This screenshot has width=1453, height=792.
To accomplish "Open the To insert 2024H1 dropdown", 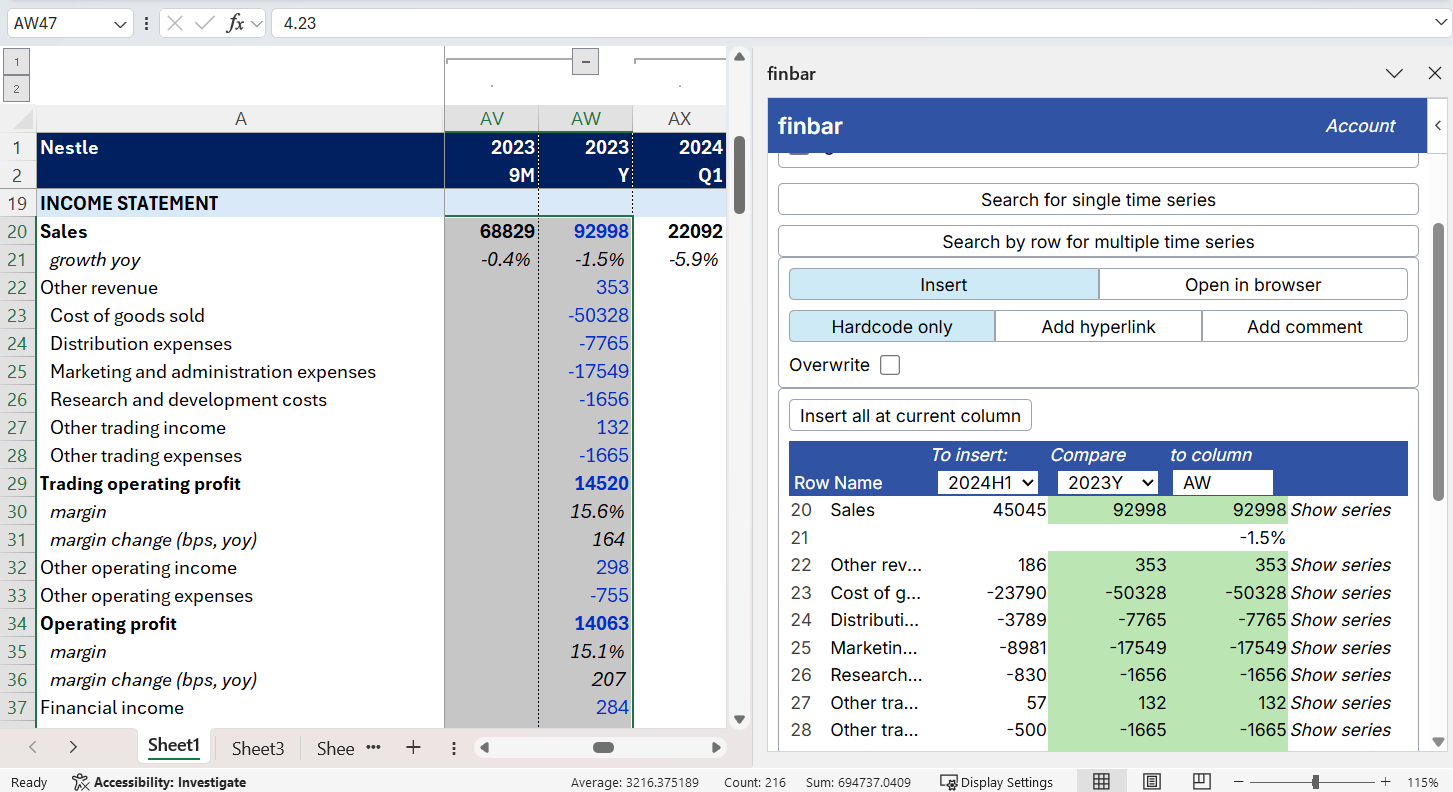I will click(x=988, y=482).
